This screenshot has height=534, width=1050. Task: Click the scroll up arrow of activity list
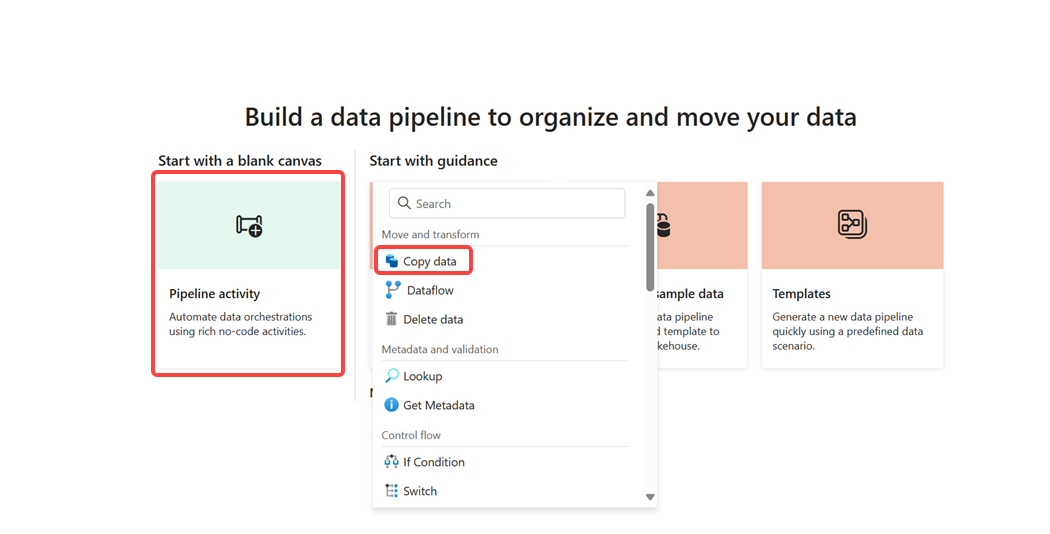(x=650, y=194)
